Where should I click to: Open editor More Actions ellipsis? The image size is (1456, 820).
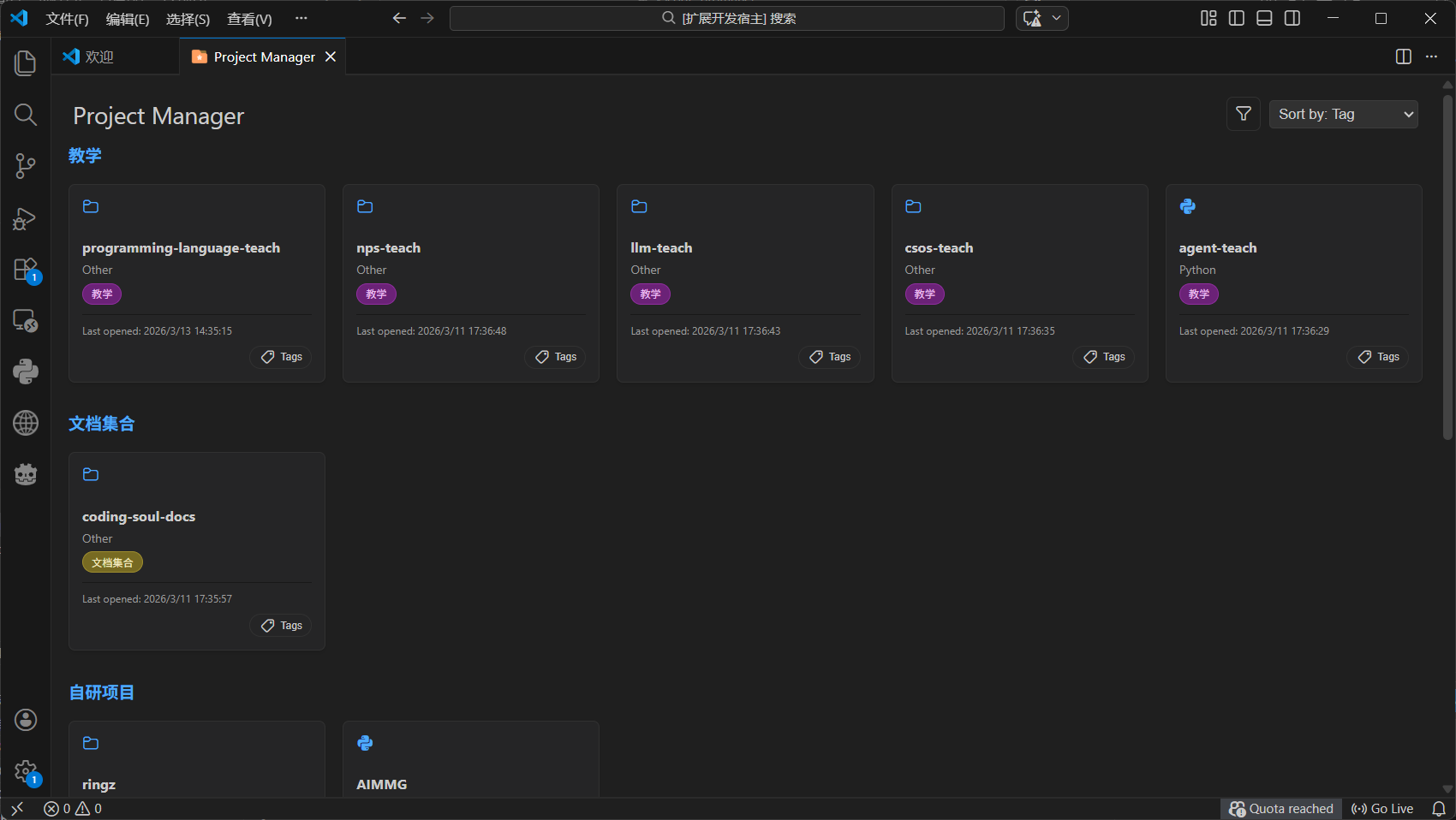tap(1431, 56)
